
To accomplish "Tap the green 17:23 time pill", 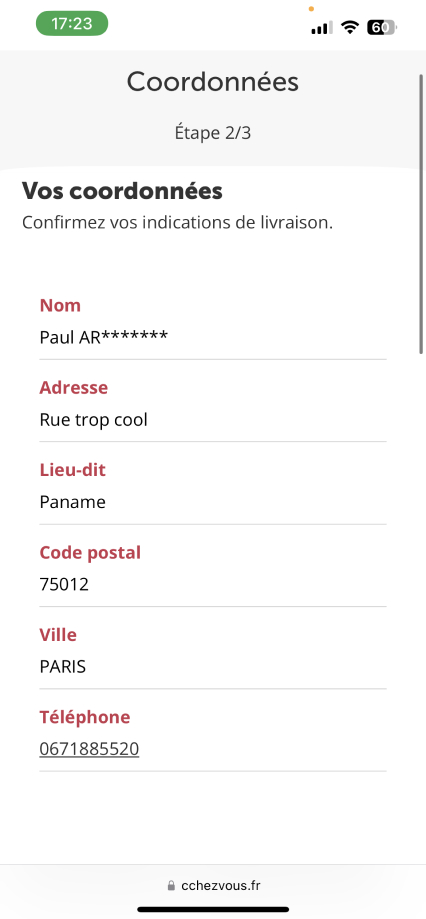I will coord(72,23).
